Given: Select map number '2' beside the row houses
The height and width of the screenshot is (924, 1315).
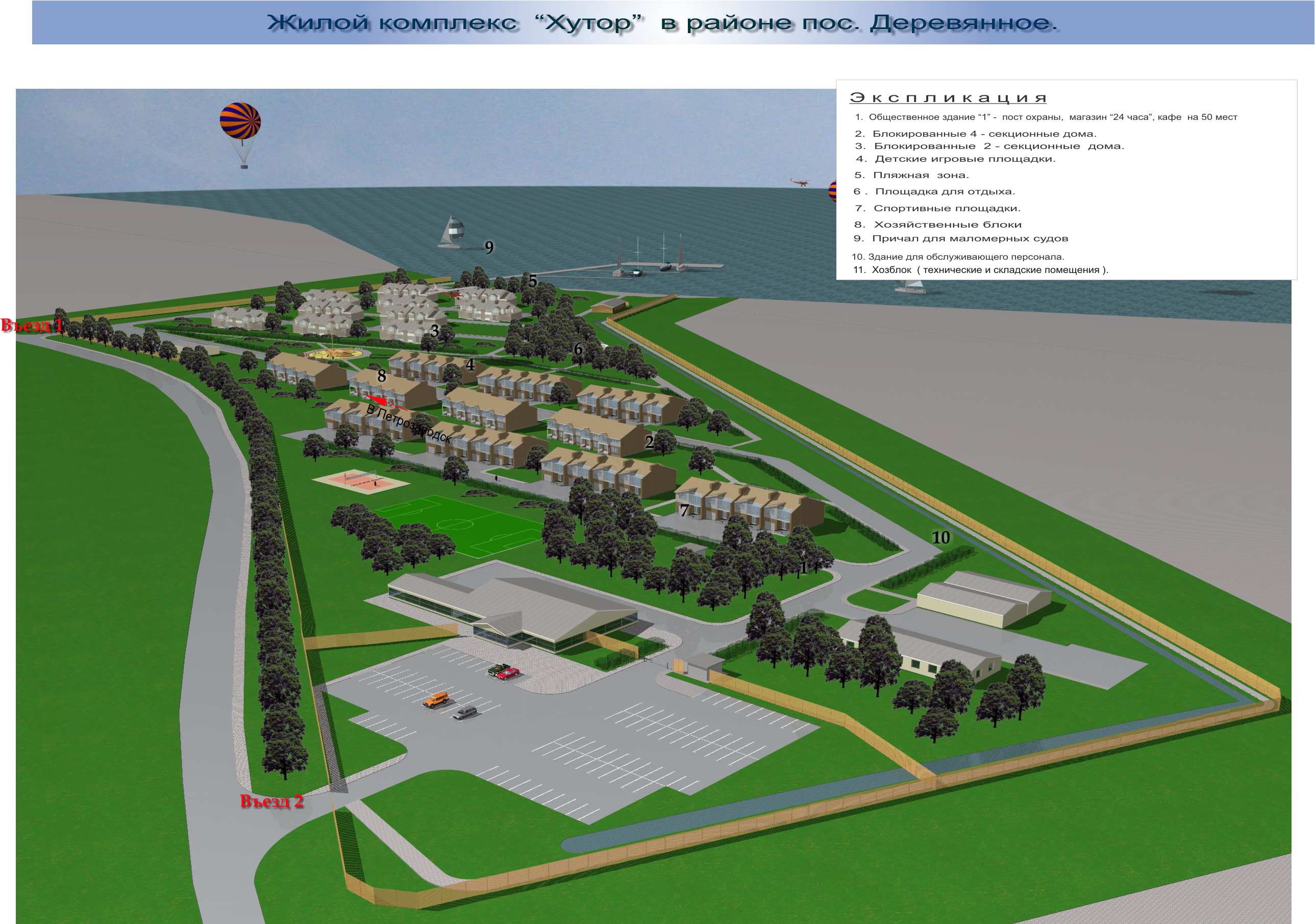Looking at the screenshot, I should [x=649, y=441].
